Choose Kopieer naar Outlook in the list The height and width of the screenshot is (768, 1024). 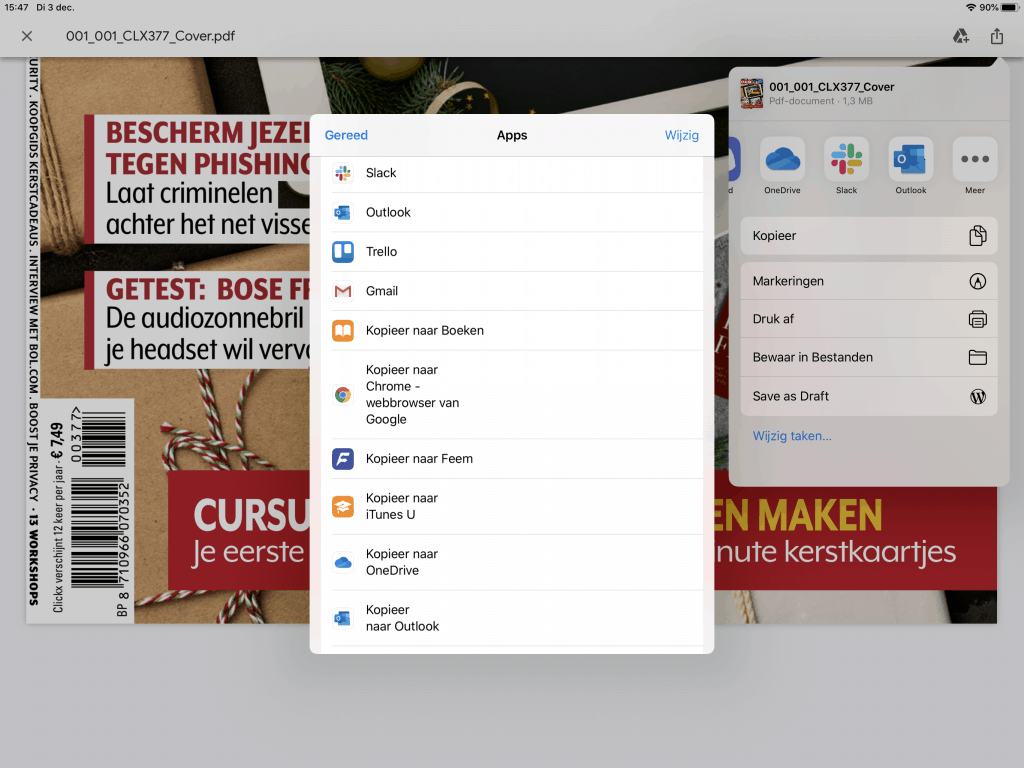[512, 618]
